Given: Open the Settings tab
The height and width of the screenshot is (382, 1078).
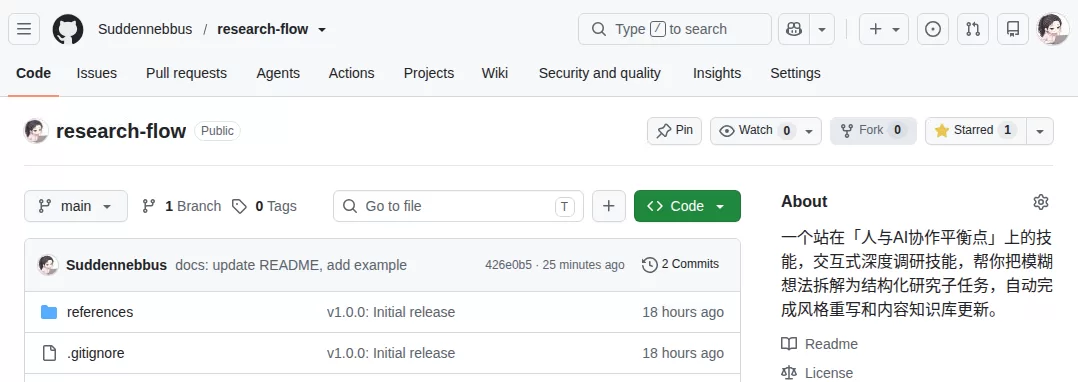Looking at the screenshot, I should coord(795,73).
